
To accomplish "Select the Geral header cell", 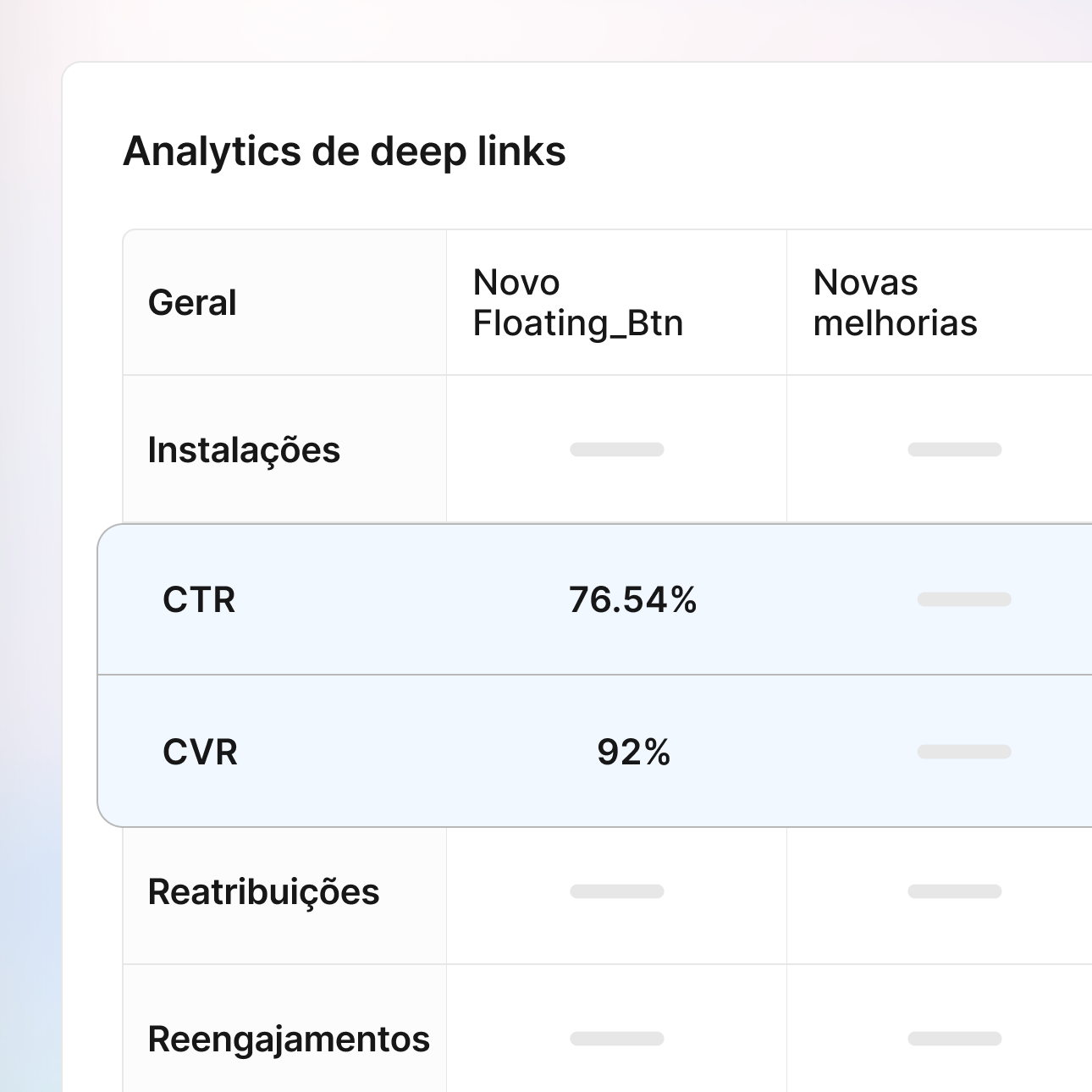I will tap(192, 303).
